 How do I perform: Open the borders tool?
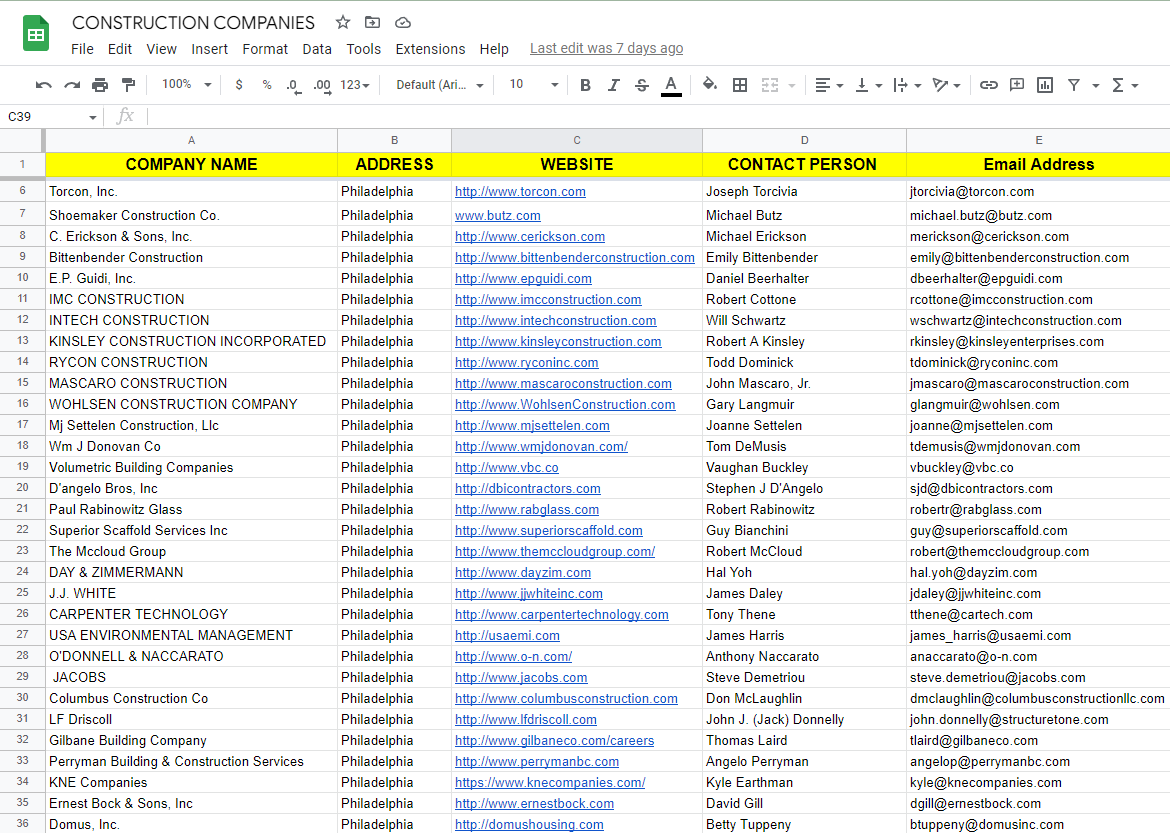[739, 85]
